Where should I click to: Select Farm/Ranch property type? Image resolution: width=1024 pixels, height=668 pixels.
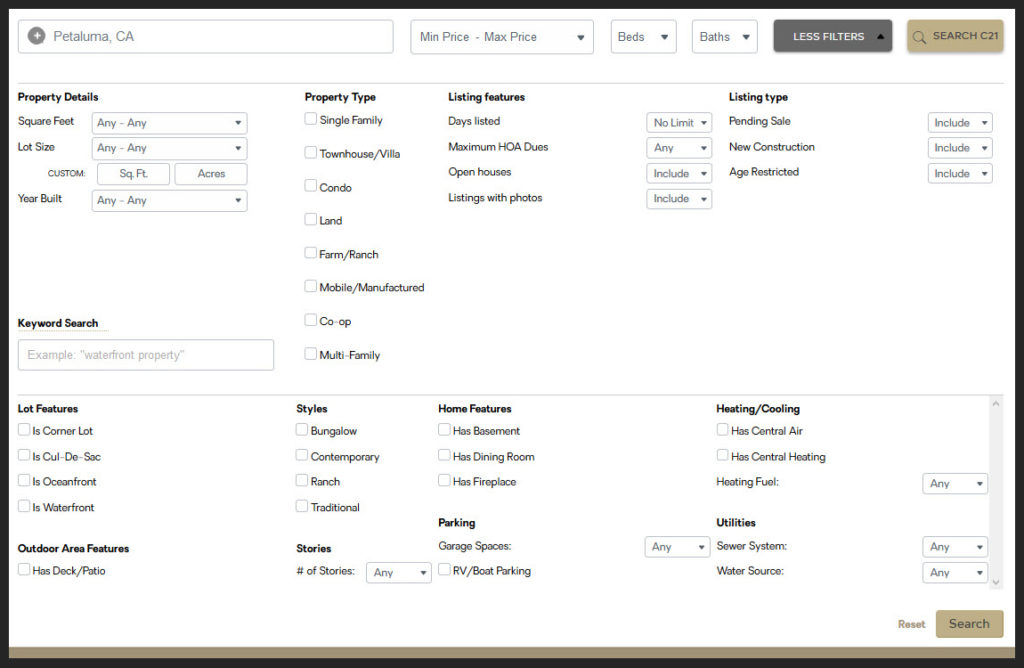tap(310, 253)
